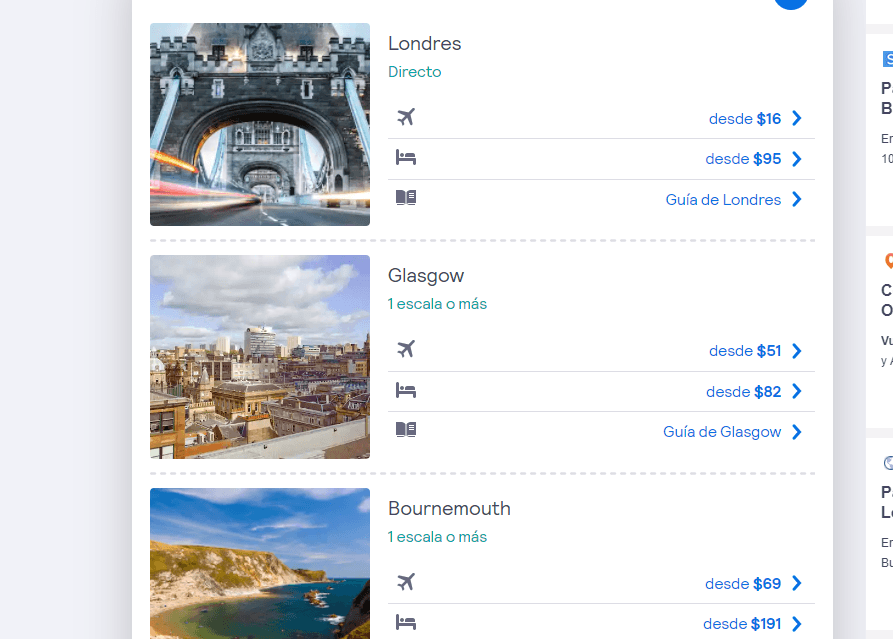Open the Guía de Glasgow link

tap(721, 431)
